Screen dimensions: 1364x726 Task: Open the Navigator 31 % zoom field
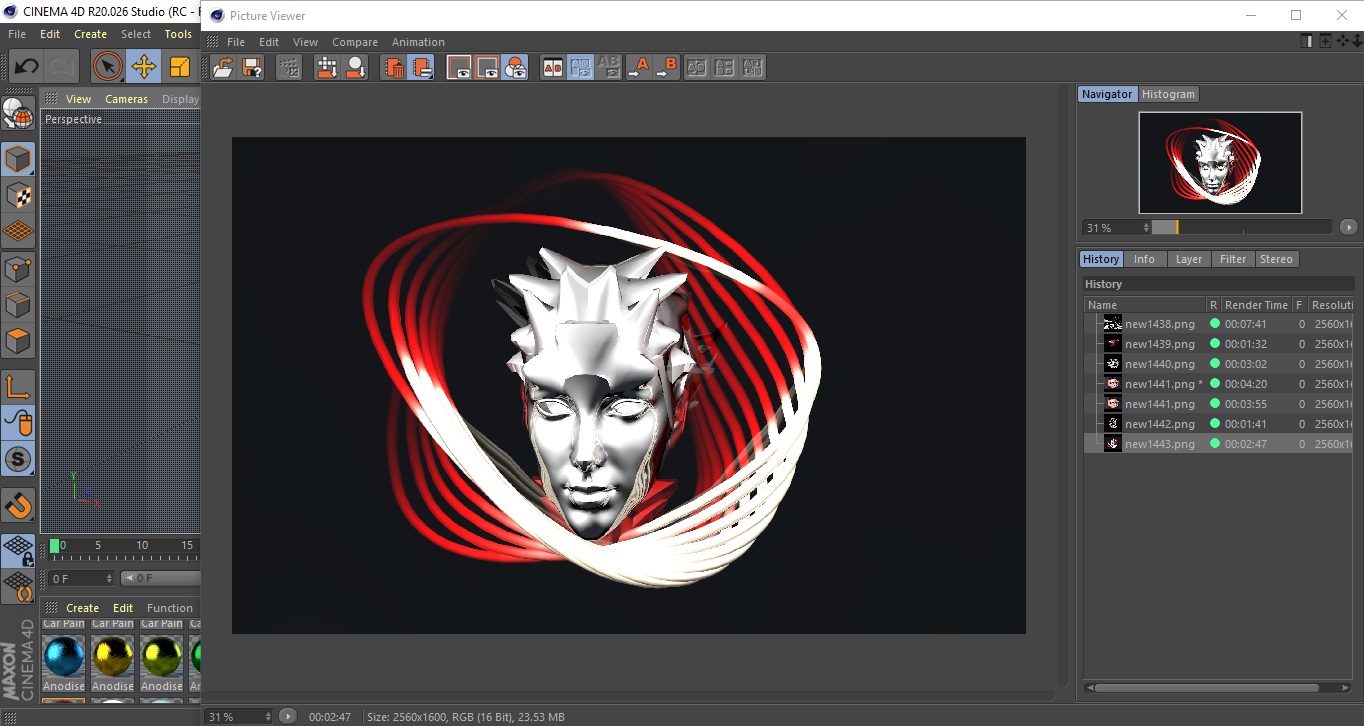coord(1116,228)
